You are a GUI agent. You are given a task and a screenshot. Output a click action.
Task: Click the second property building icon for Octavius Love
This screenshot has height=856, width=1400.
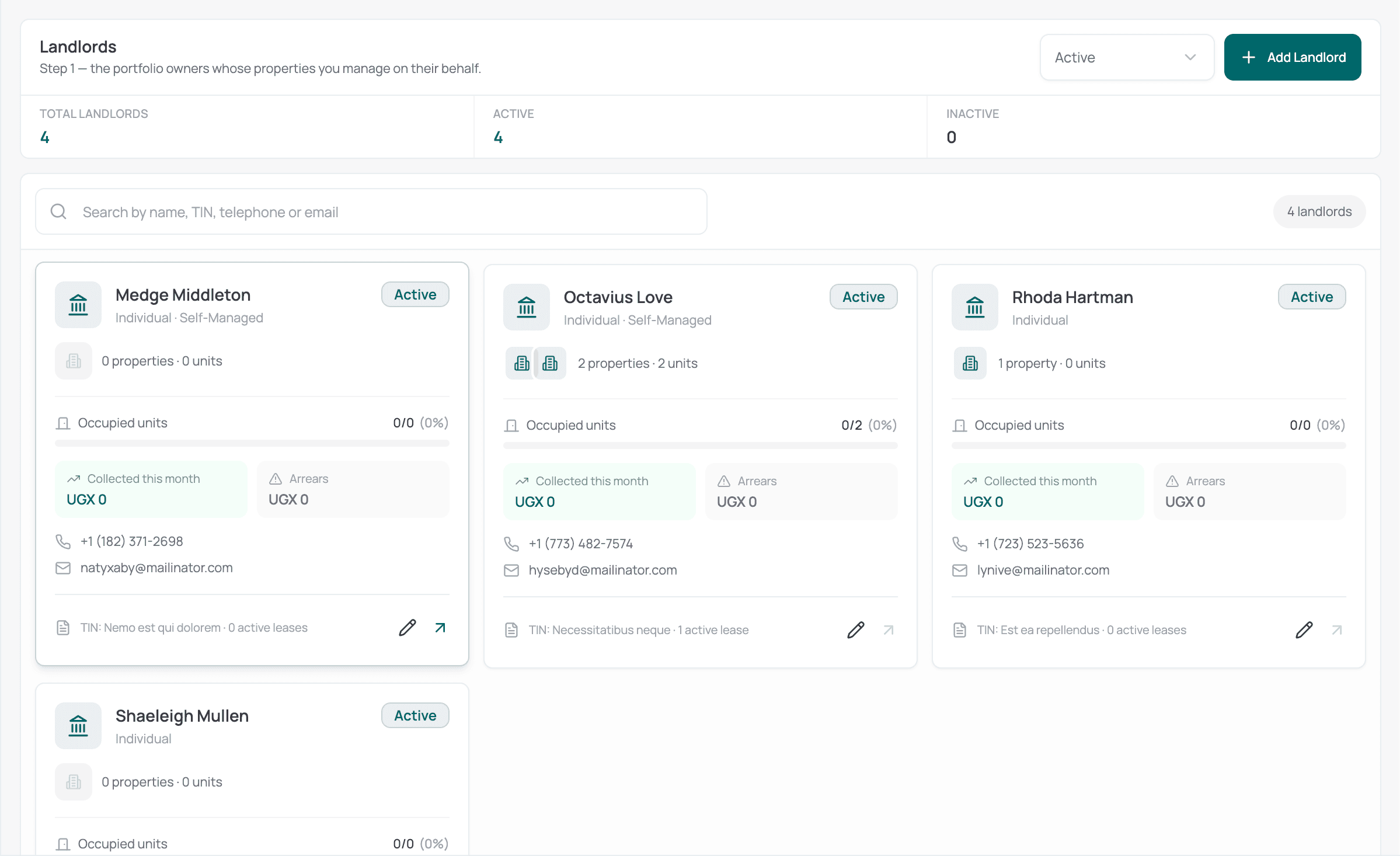point(550,363)
